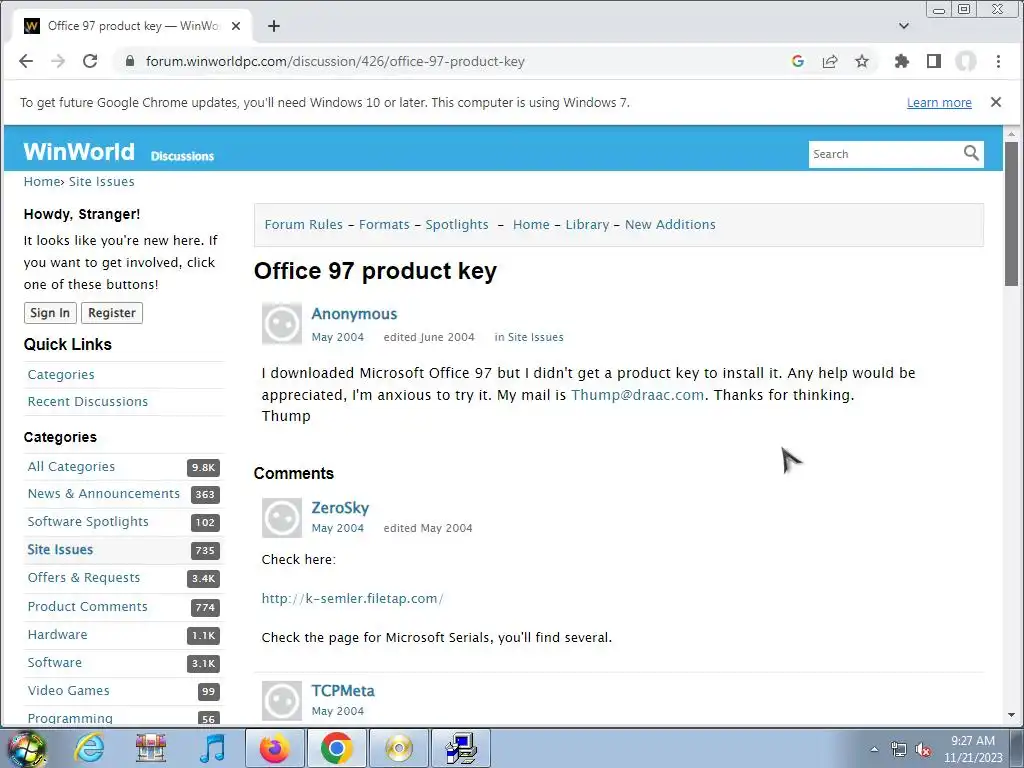
Task: Click the muted volume tray icon
Action: coord(923,750)
